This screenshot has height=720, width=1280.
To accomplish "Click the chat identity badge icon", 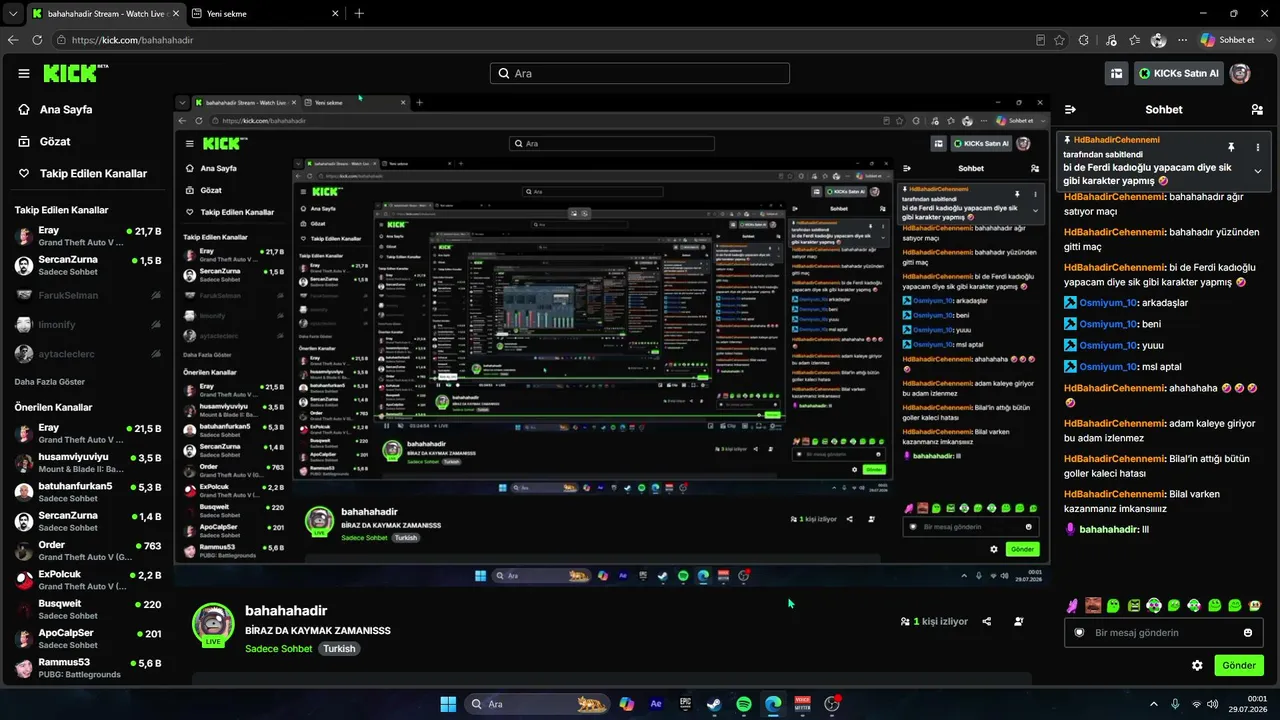I will [1080, 633].
